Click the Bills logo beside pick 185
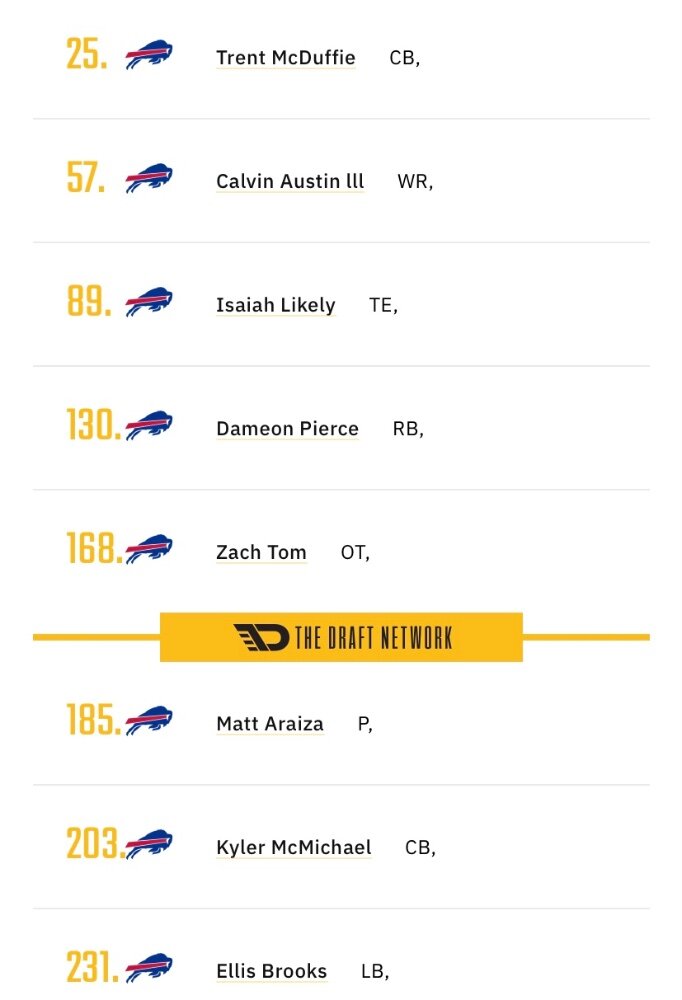 (149, 721)
